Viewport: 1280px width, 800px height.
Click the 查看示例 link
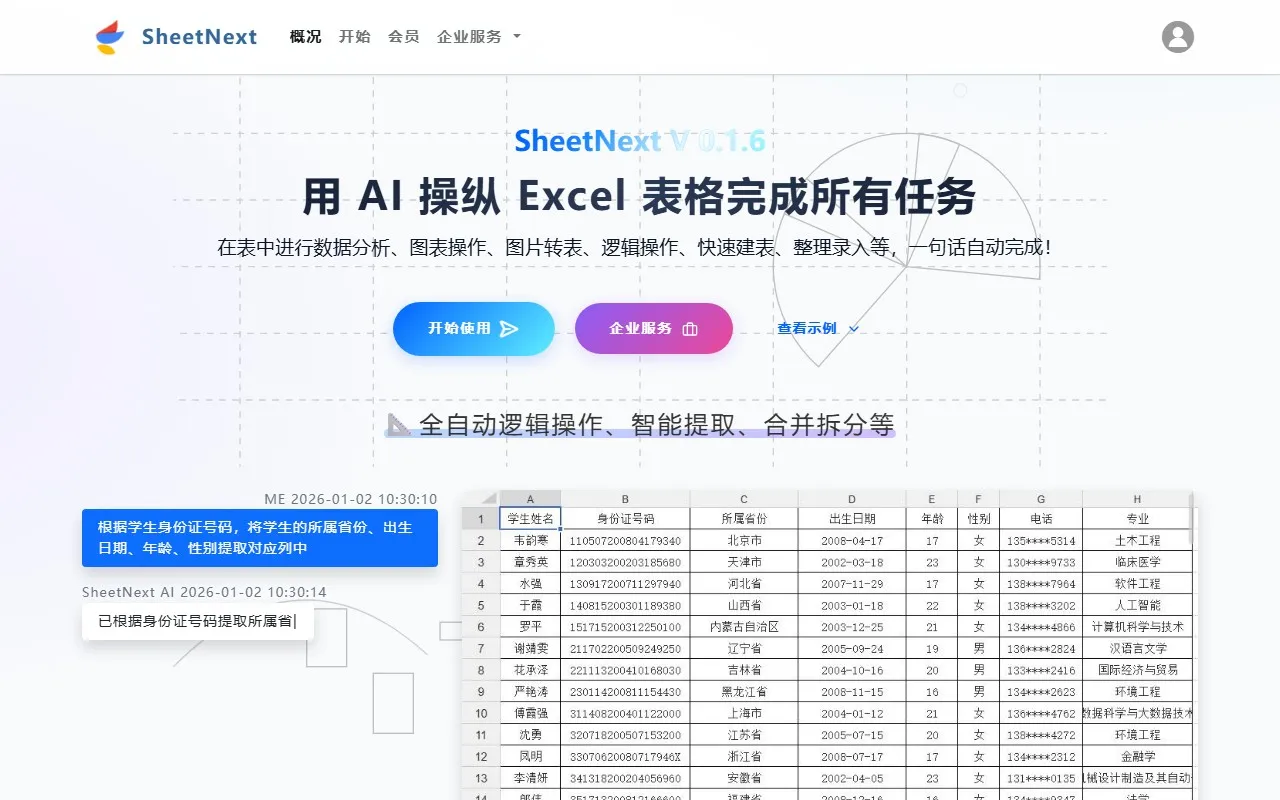click(x=809, y=328)
